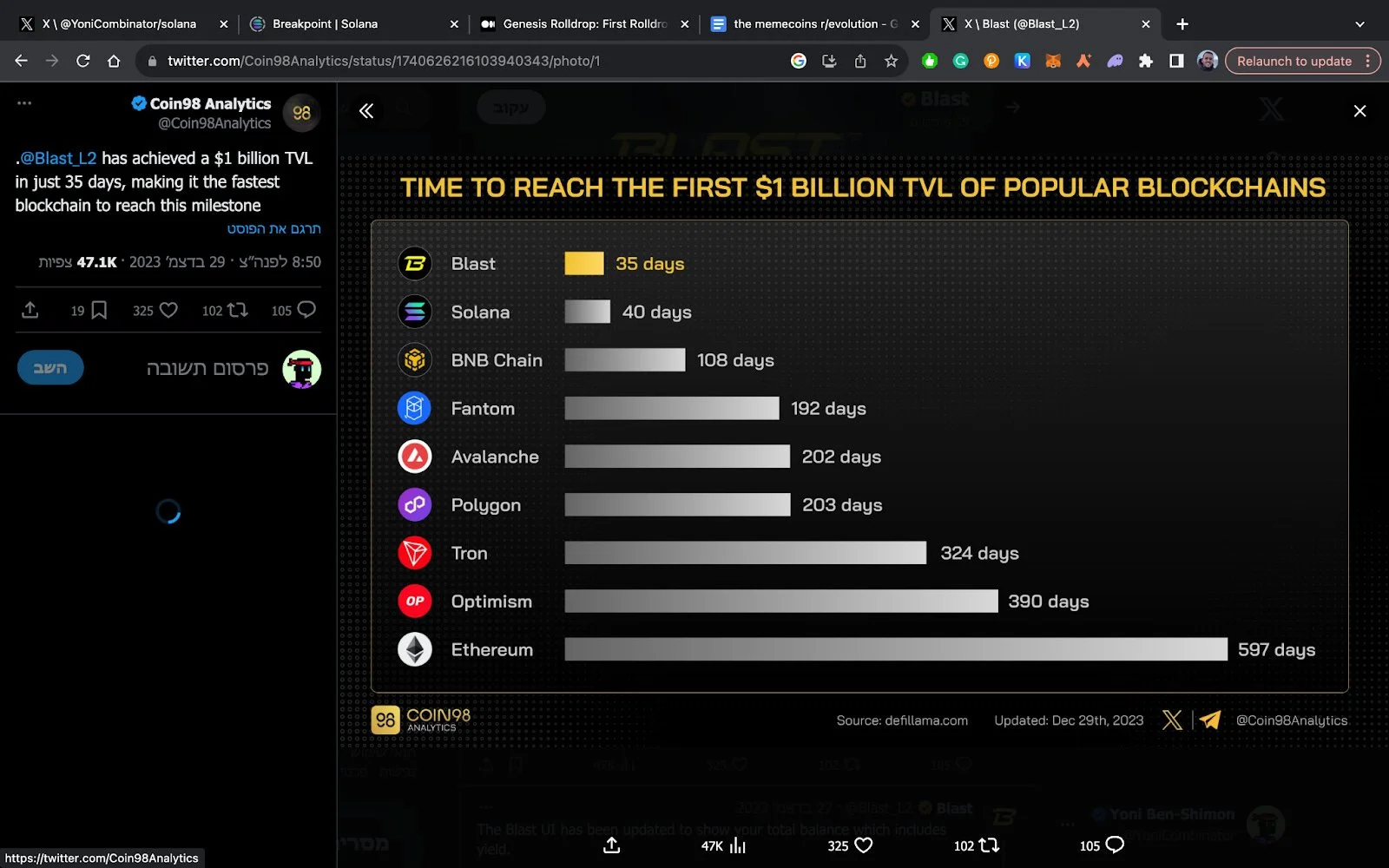Open the Grammarly extension icon
Image resolution: width=1389 pixels, height=868 pixels.
pos(960,61)
